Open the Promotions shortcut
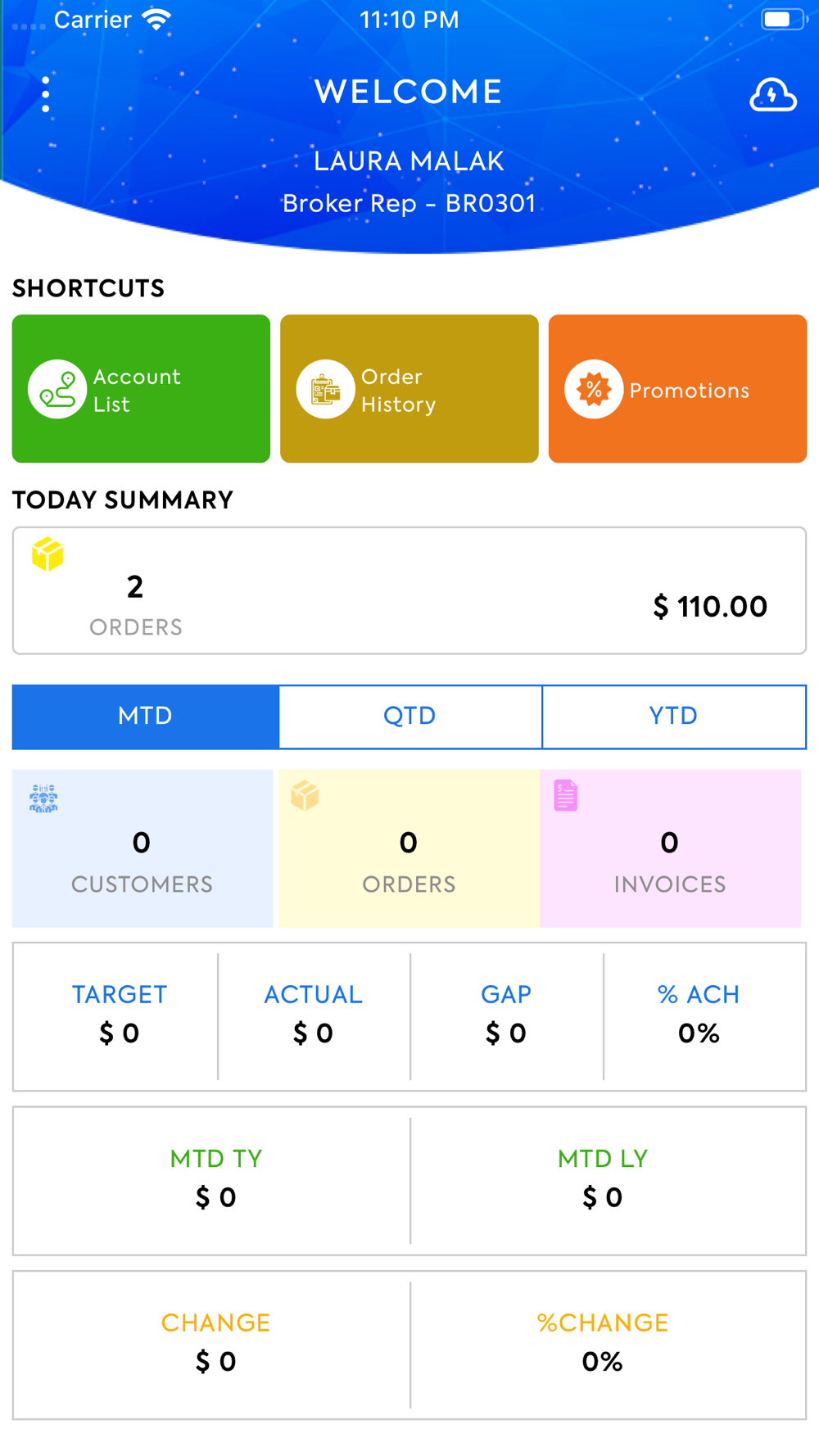The width and height of the screenshot is (819, 1456). click(x=677, y=389)
